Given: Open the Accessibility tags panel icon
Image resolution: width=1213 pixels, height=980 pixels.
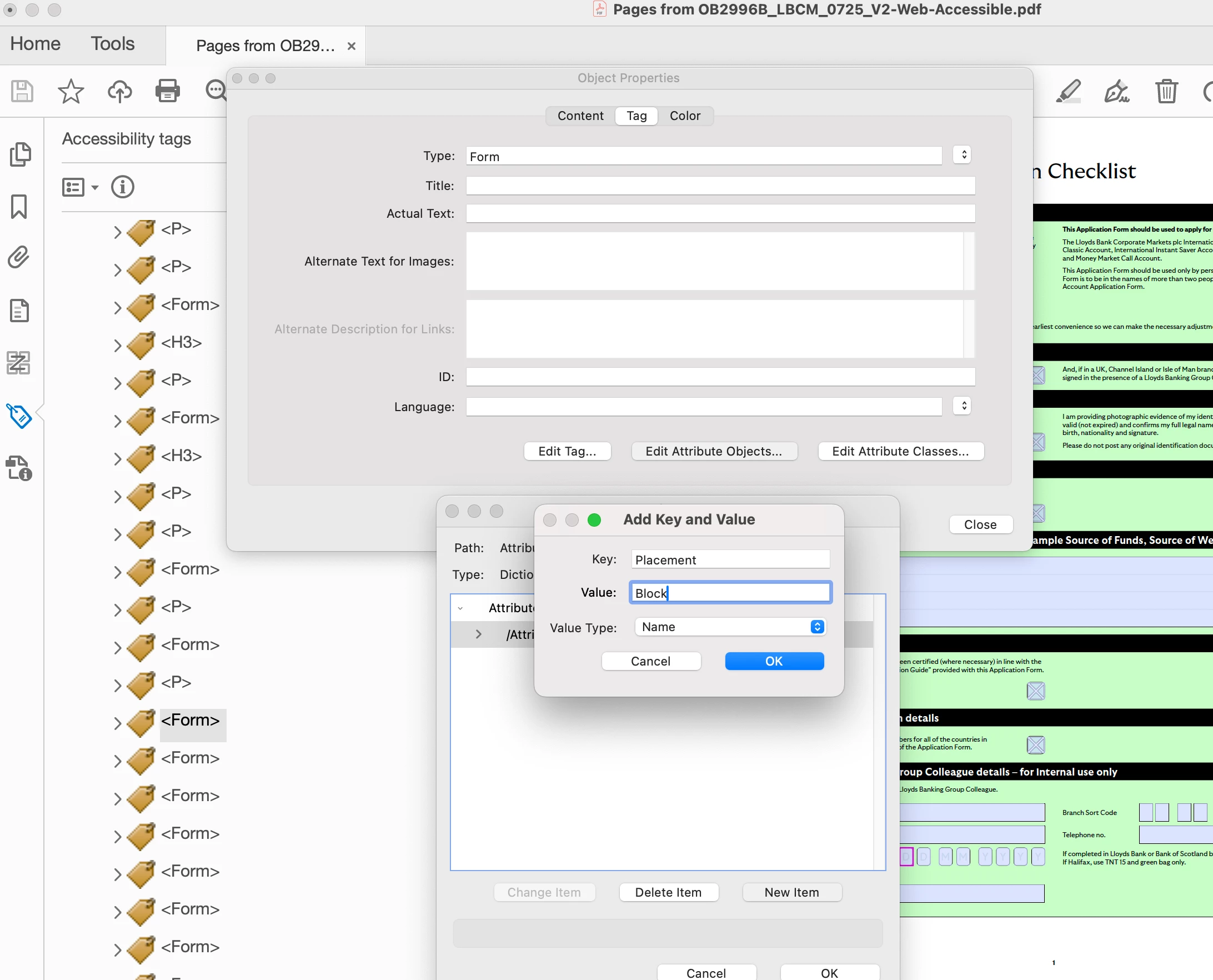Looking at the screenshot, I should [x=19, y=416].
